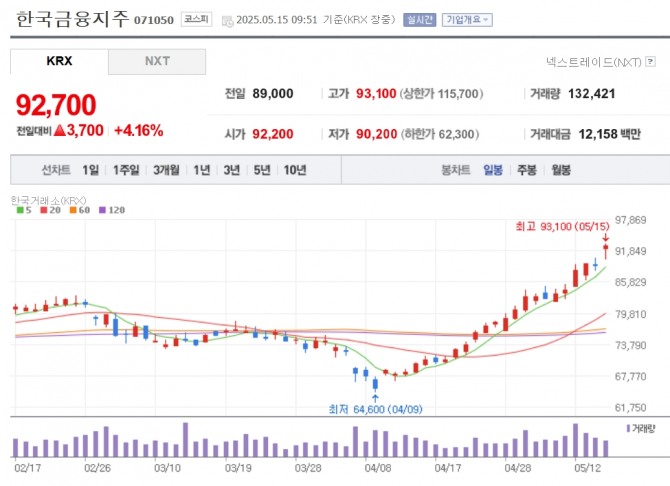Select the 일봉 daily candle option
The image size is (670, 486).
(493, 170)
